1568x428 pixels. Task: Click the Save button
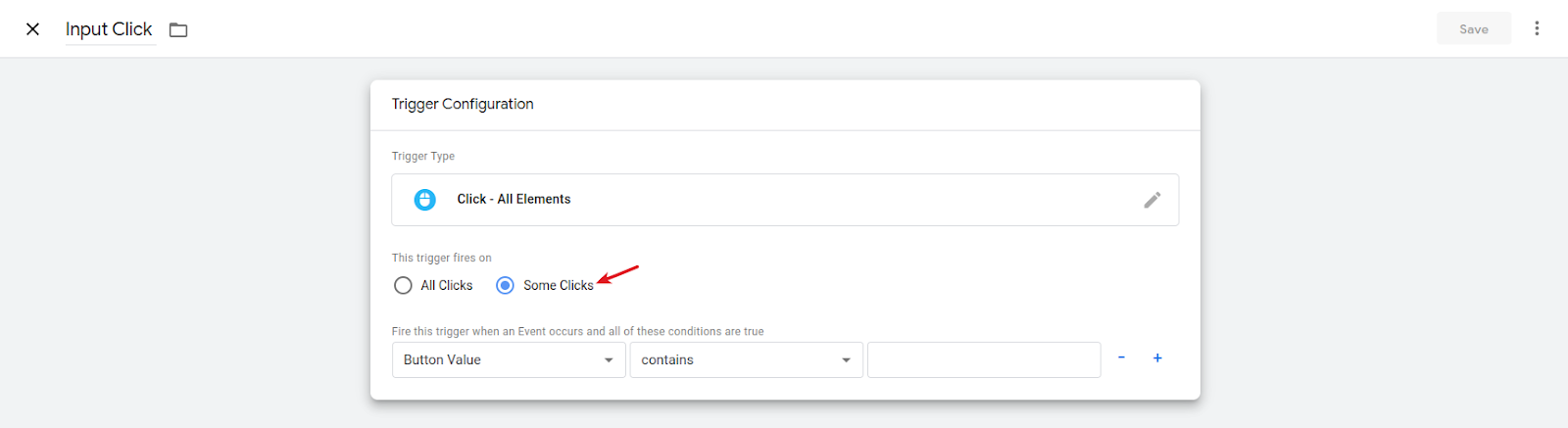pos(1473,28)
